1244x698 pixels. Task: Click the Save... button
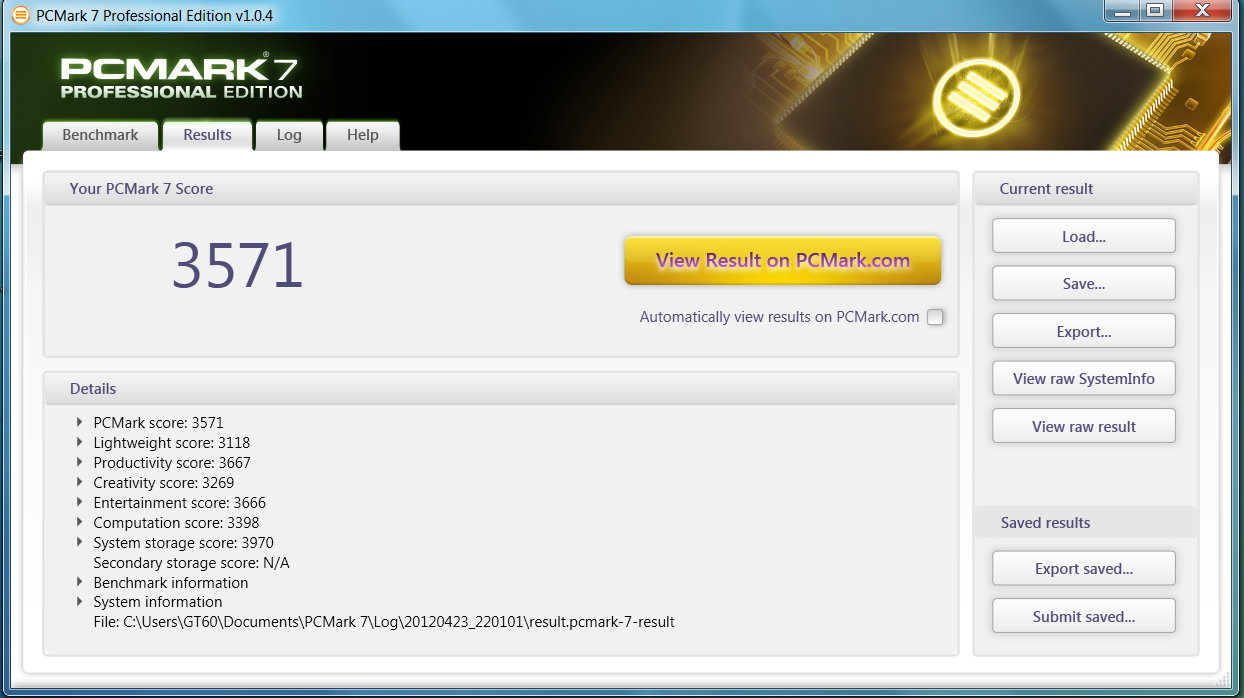pyautogui.click(x=1084, y=284)
